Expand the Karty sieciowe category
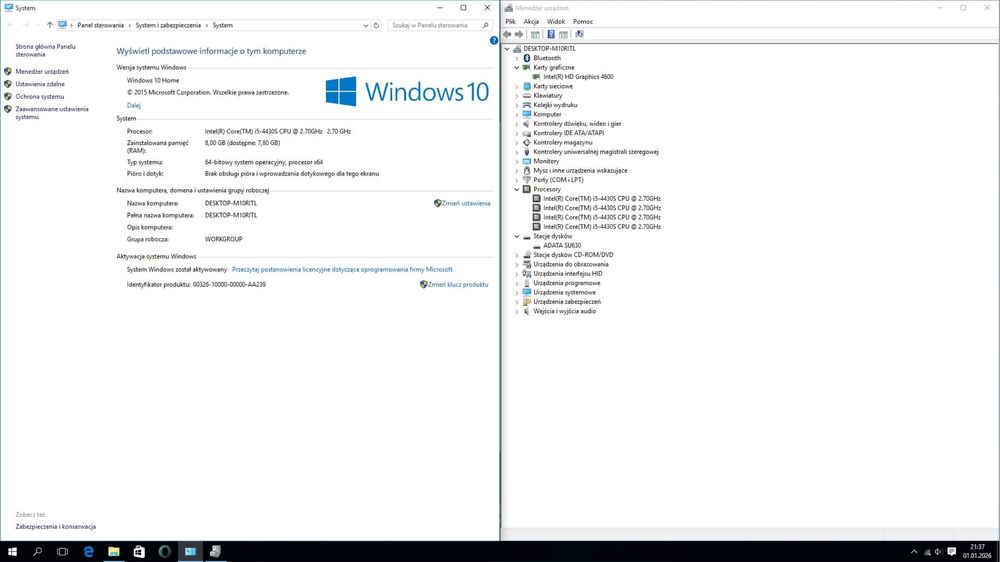1000x562 pixels. click(x=517, y=86)
